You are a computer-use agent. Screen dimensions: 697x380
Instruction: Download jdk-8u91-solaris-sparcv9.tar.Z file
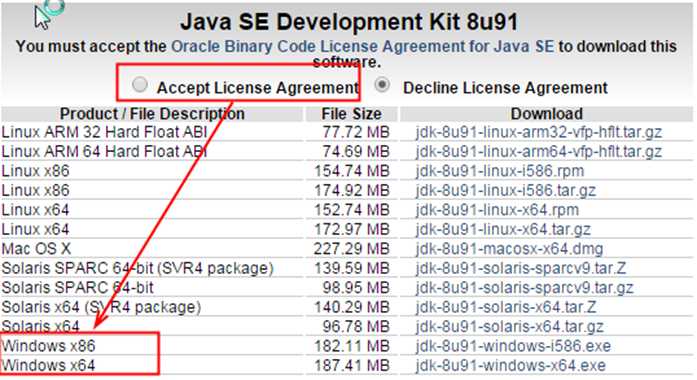[521, 268]
